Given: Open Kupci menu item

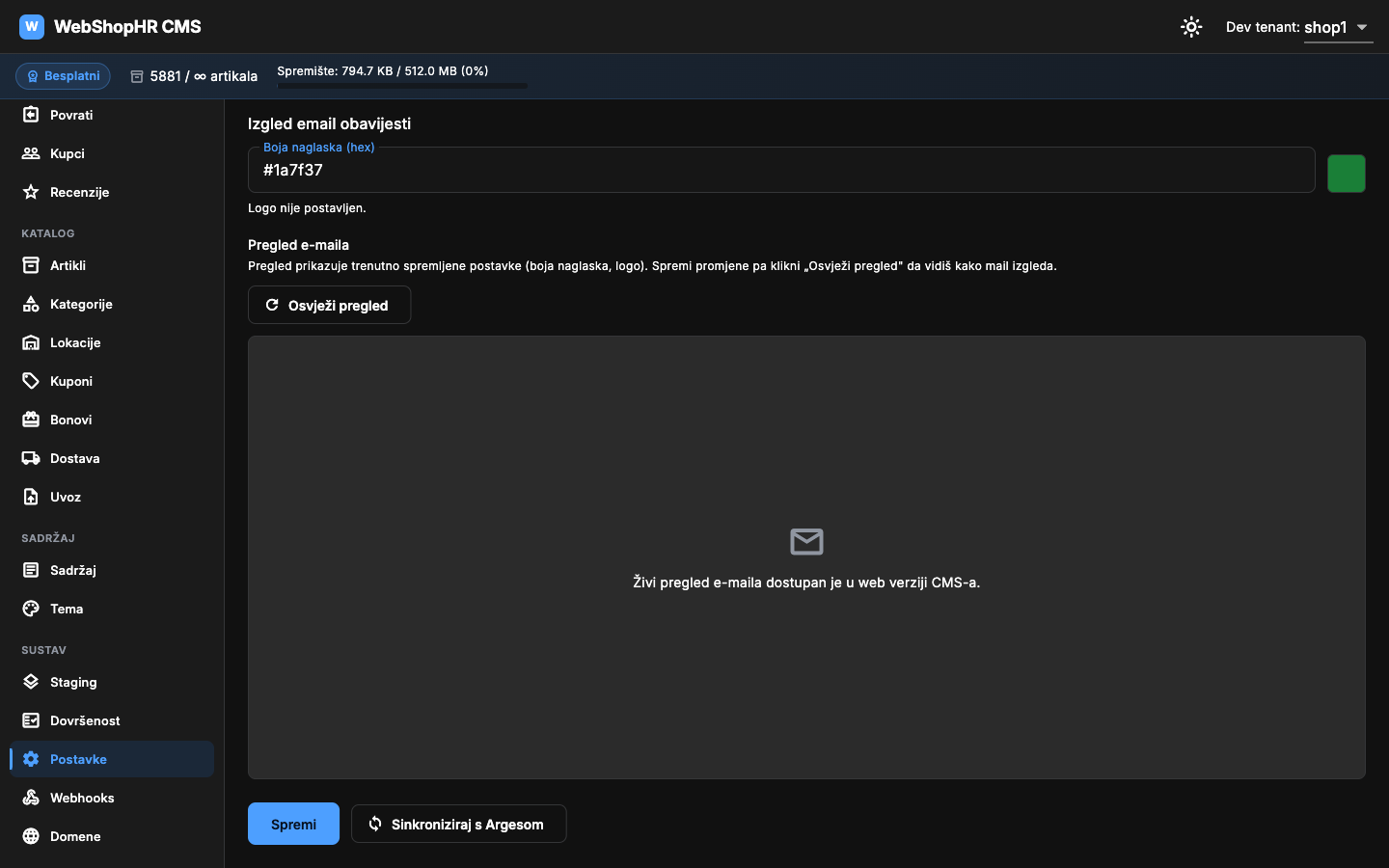Looking at the screenshot, I should click(112, 153).
